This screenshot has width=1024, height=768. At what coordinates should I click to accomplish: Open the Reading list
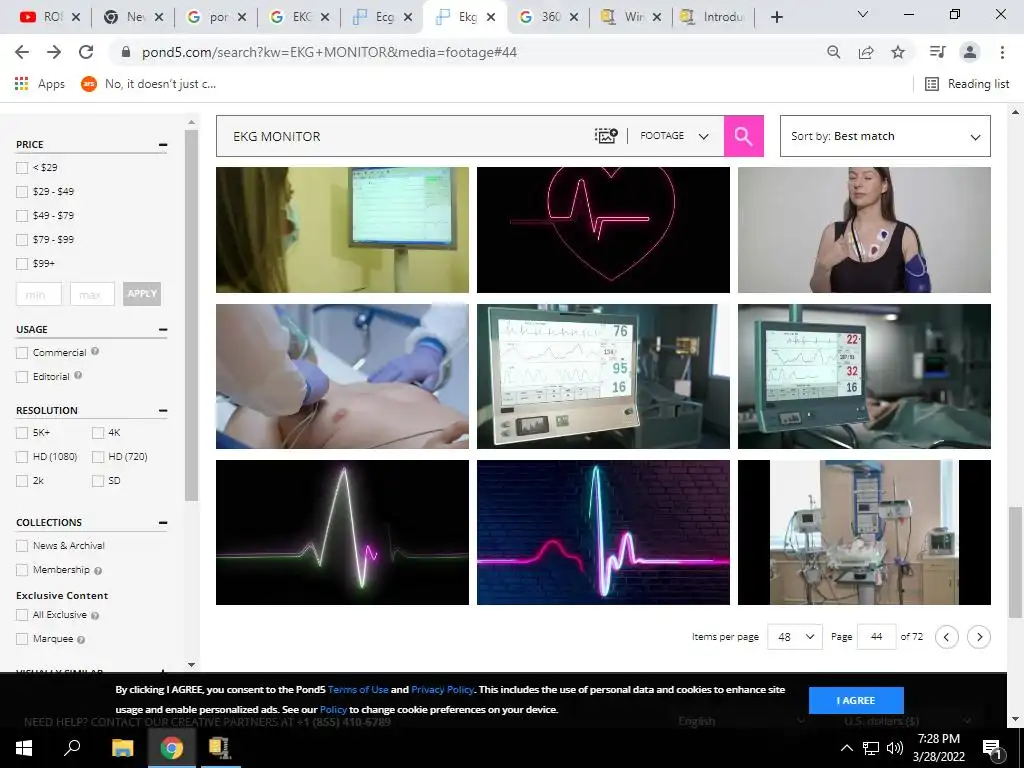point(967,84)
